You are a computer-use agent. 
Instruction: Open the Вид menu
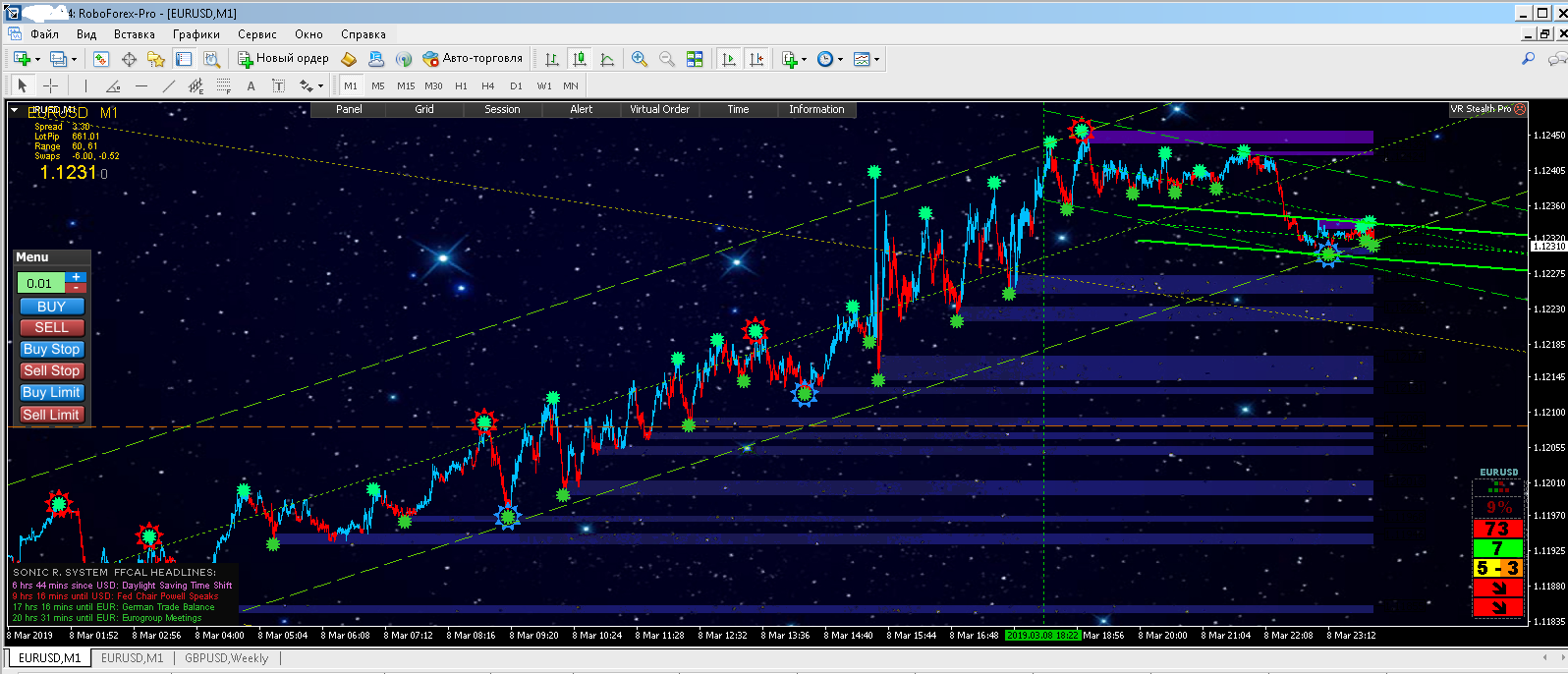click(86, 33)
